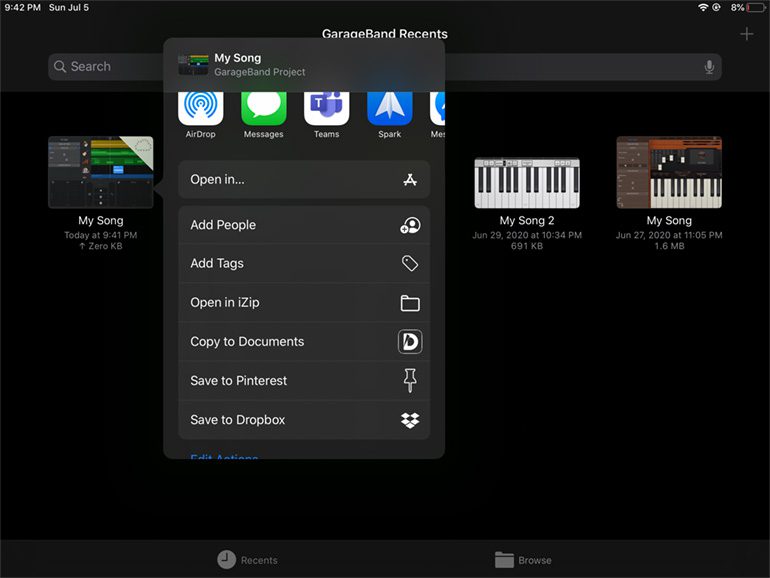Tap the add-person icon beside Add People
Image resolution: width=770 pixels, height=578 pixels.
point(410,225)
